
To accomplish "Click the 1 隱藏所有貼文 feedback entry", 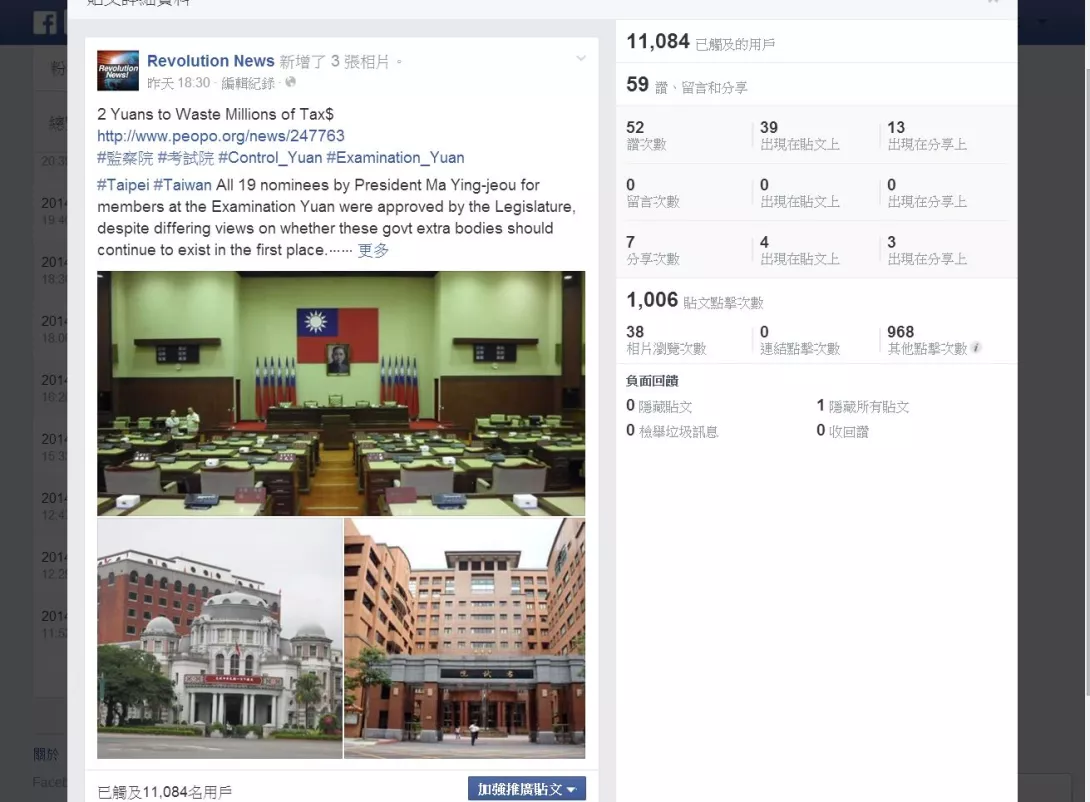I will [x=863, y=406].
